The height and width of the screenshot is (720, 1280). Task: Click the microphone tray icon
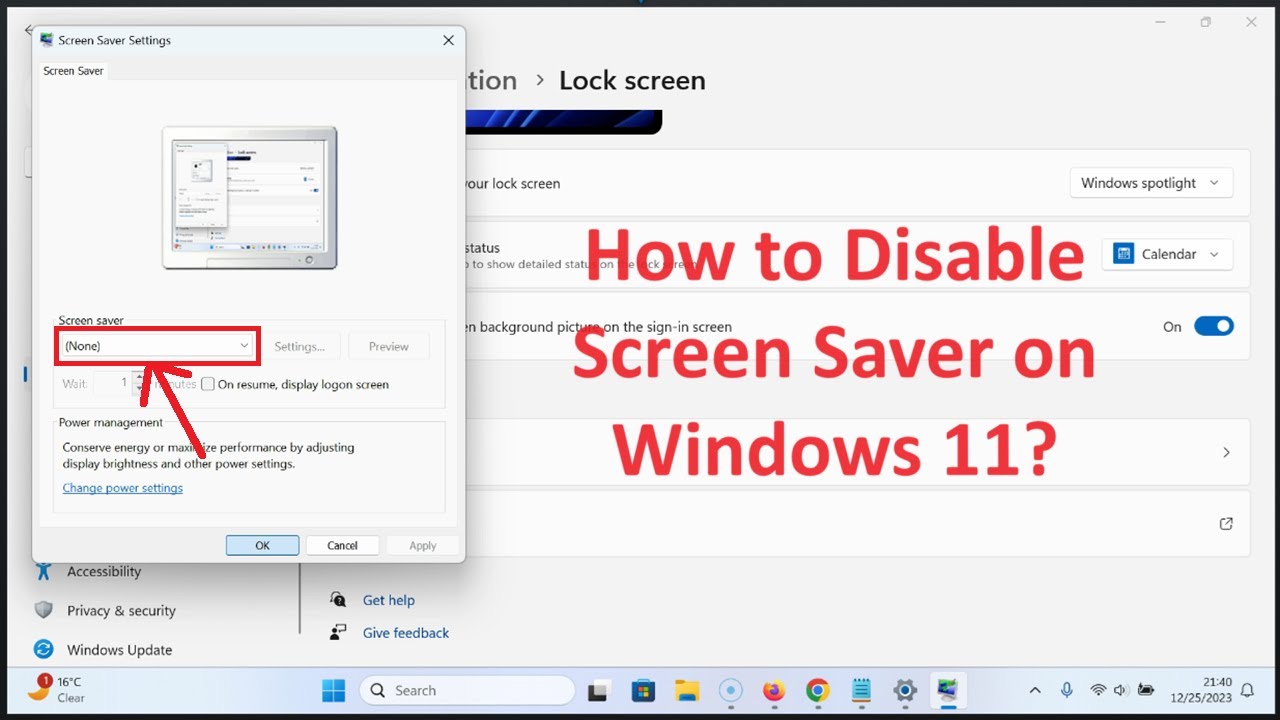coord(1067,690)
